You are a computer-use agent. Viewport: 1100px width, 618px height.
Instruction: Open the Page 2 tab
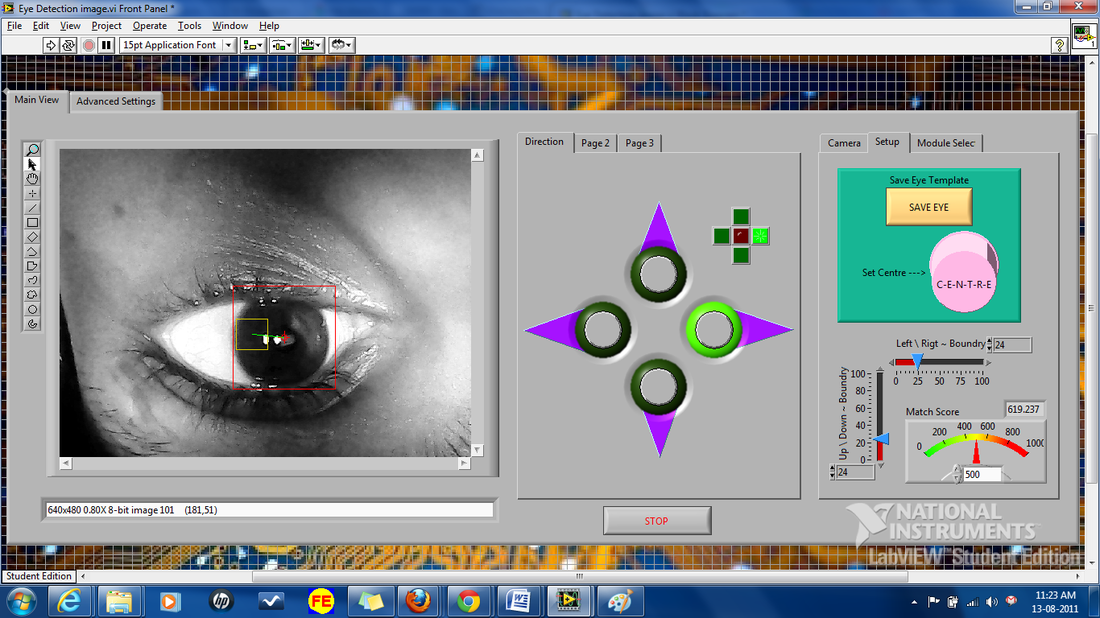596,143
